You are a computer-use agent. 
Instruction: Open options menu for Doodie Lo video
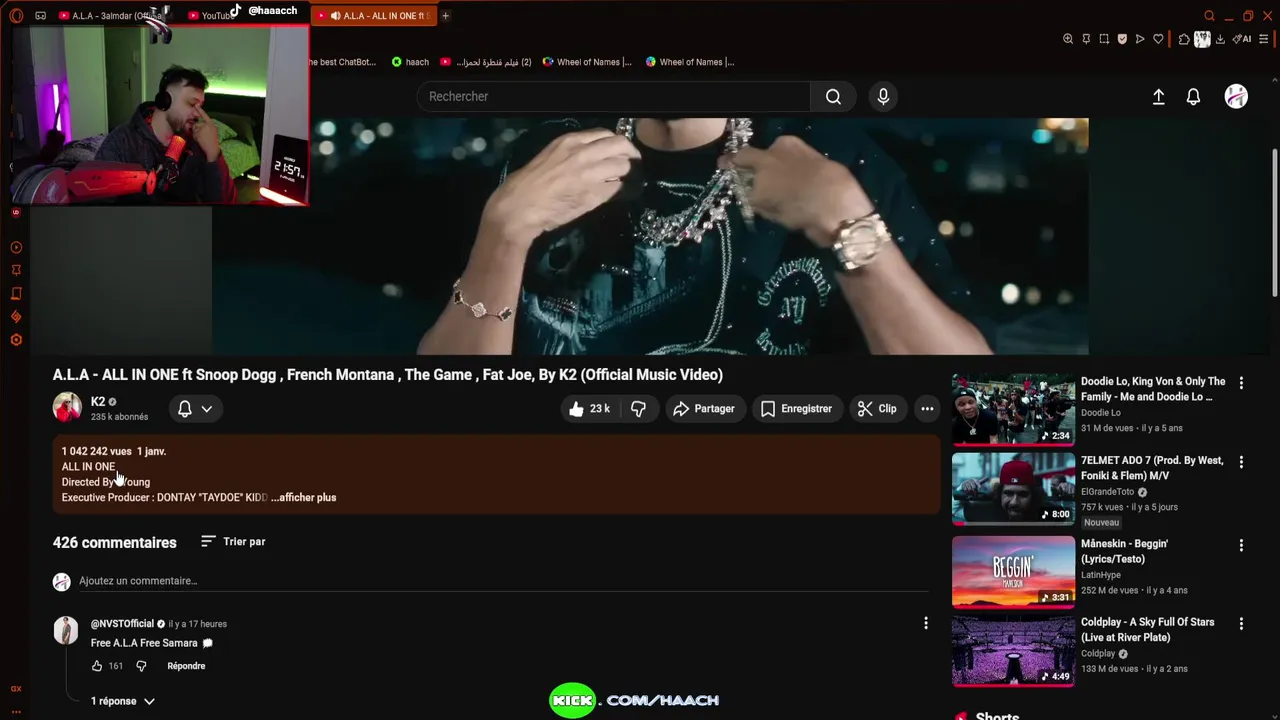1241,383
